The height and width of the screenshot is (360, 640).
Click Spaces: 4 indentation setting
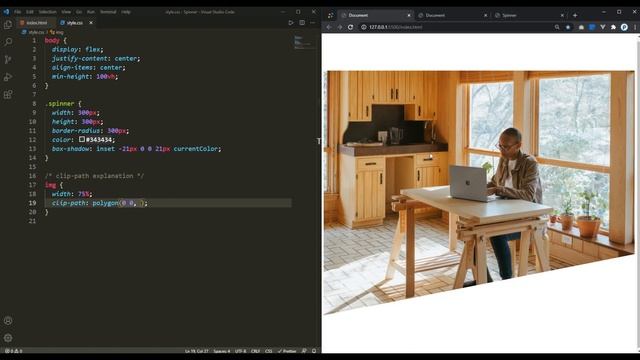pyautogui.click(x=222, y=351)
